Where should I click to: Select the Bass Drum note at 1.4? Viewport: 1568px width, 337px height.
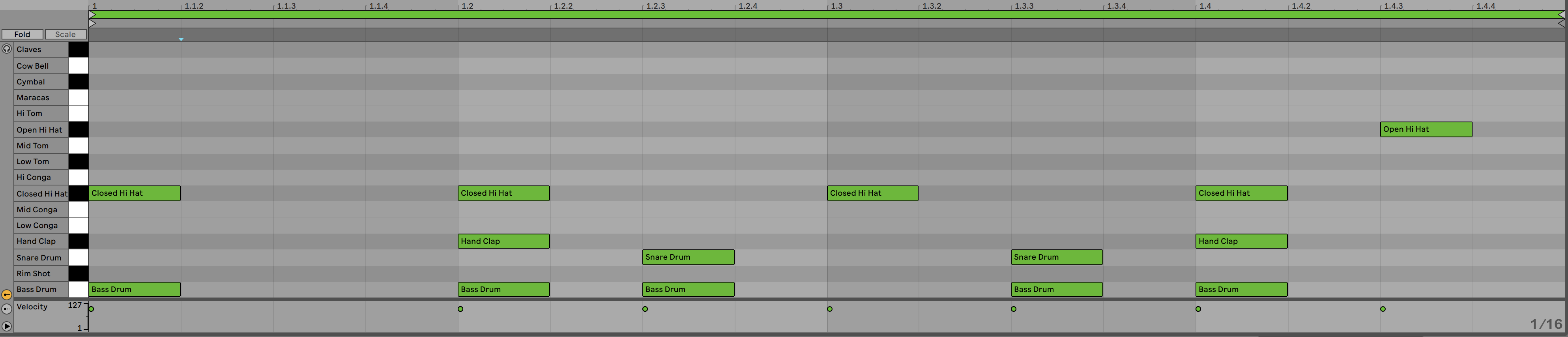click(x=1241, y=289)
